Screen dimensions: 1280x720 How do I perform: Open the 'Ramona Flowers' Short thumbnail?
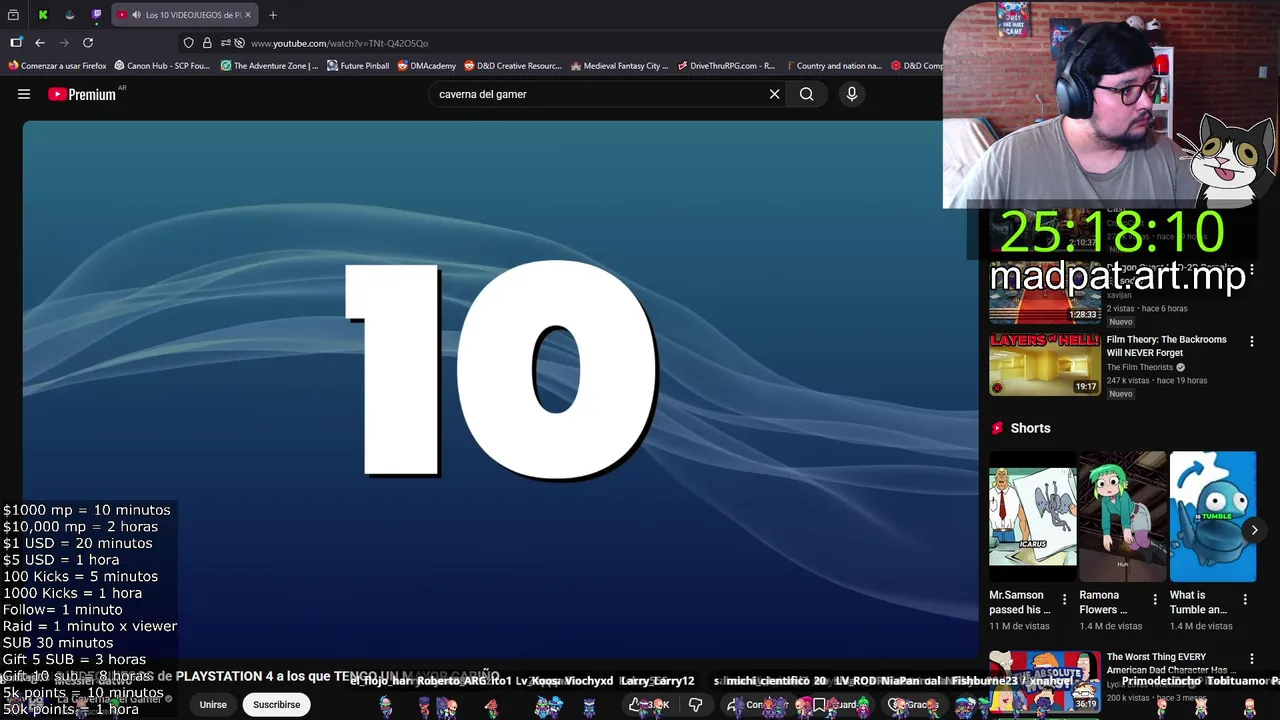point(1123,516)
